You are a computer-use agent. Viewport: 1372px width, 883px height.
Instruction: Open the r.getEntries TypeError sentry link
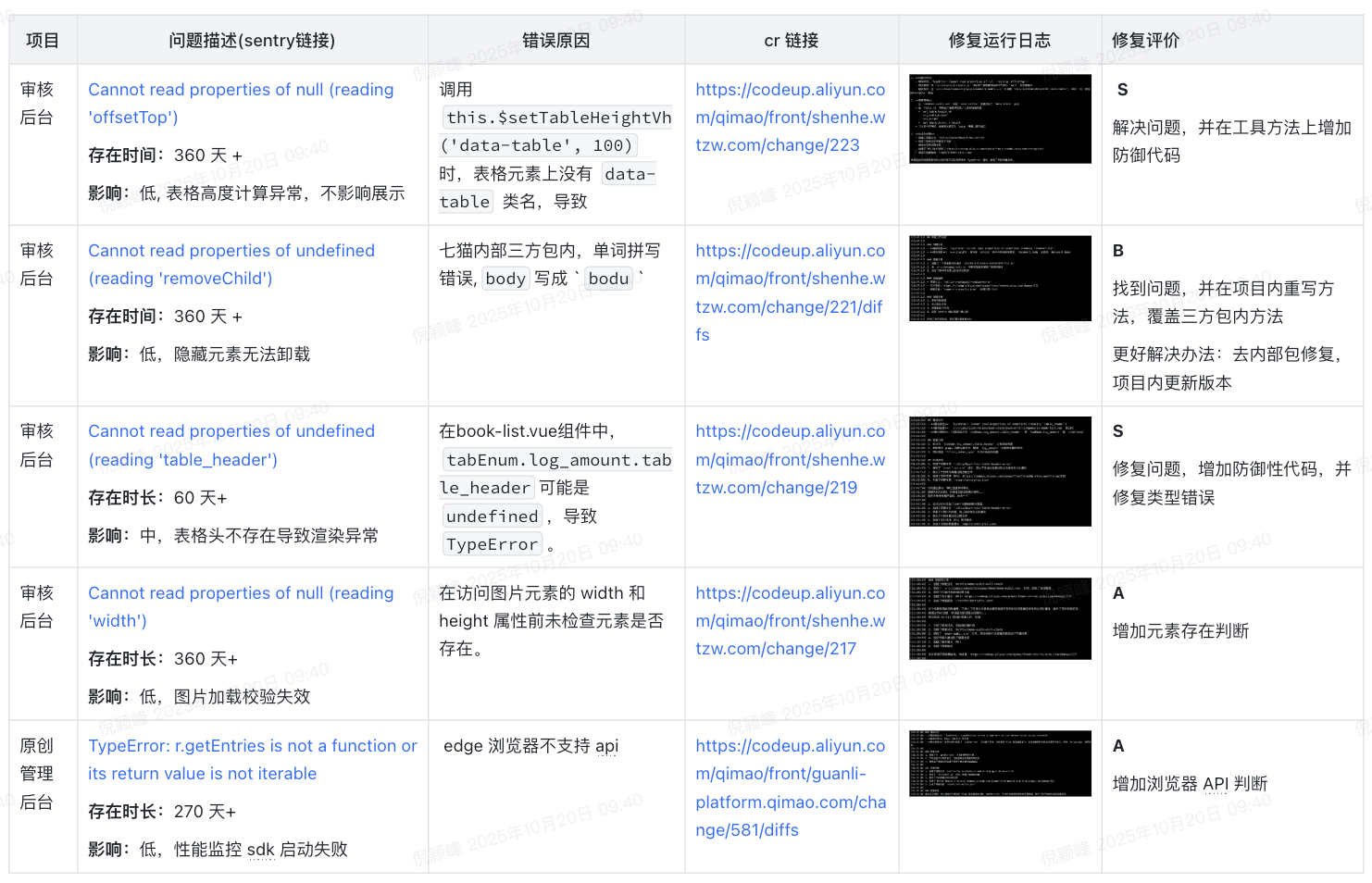click(252, 747)
